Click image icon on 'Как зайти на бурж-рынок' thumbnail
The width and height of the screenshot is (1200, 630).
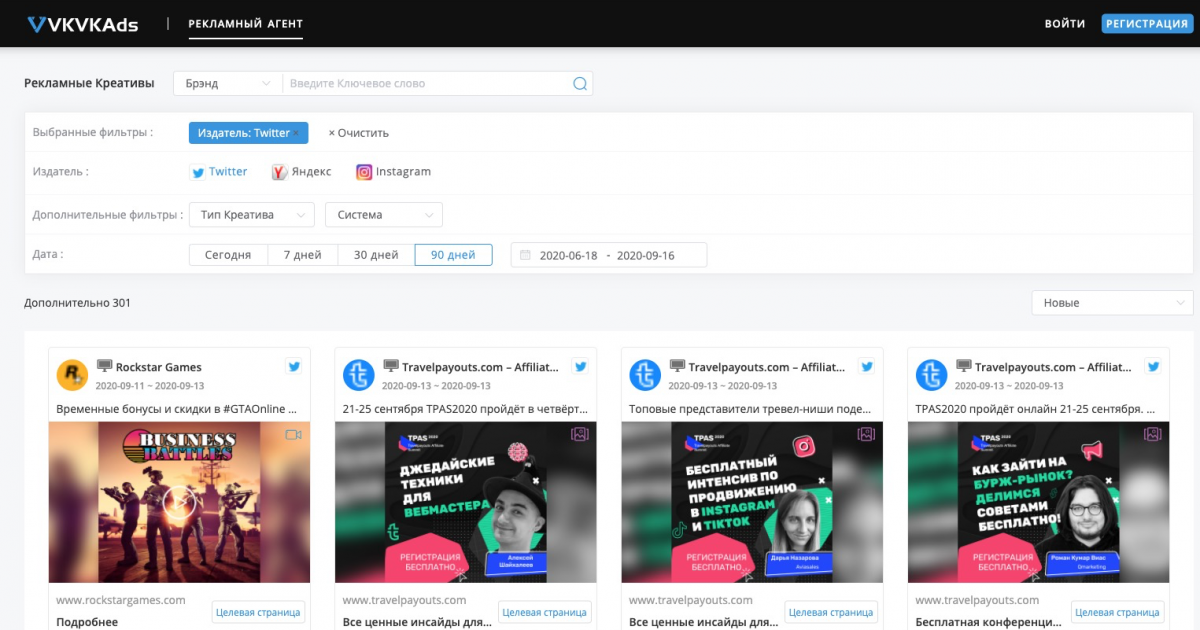click(x=1153, y=435)
